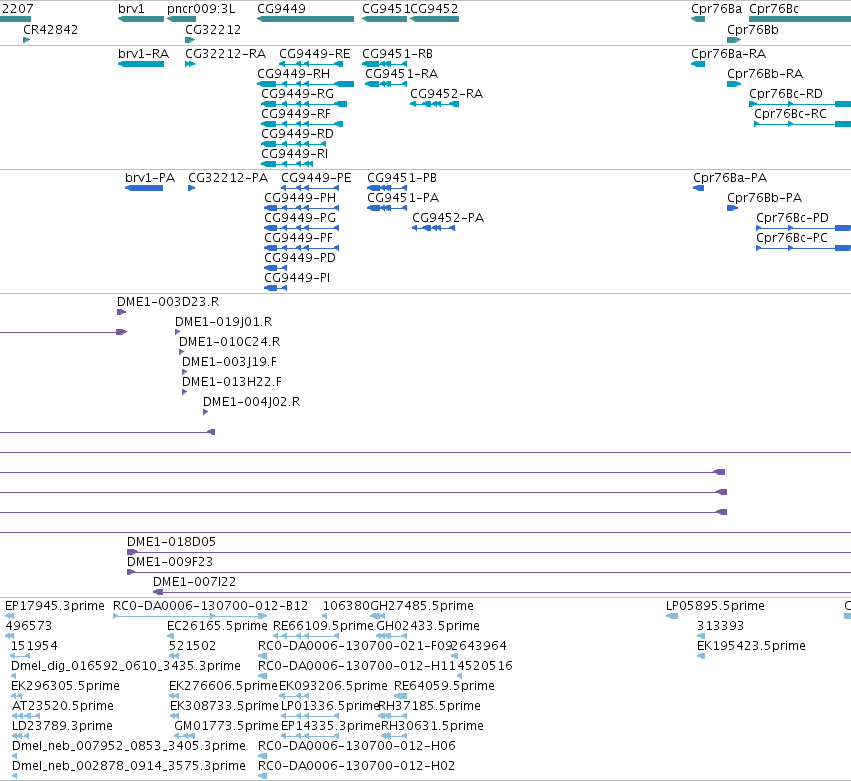The image size is (851, 781).
Task: Select protein CG9452-PA
Action: (x=448, y=218)
